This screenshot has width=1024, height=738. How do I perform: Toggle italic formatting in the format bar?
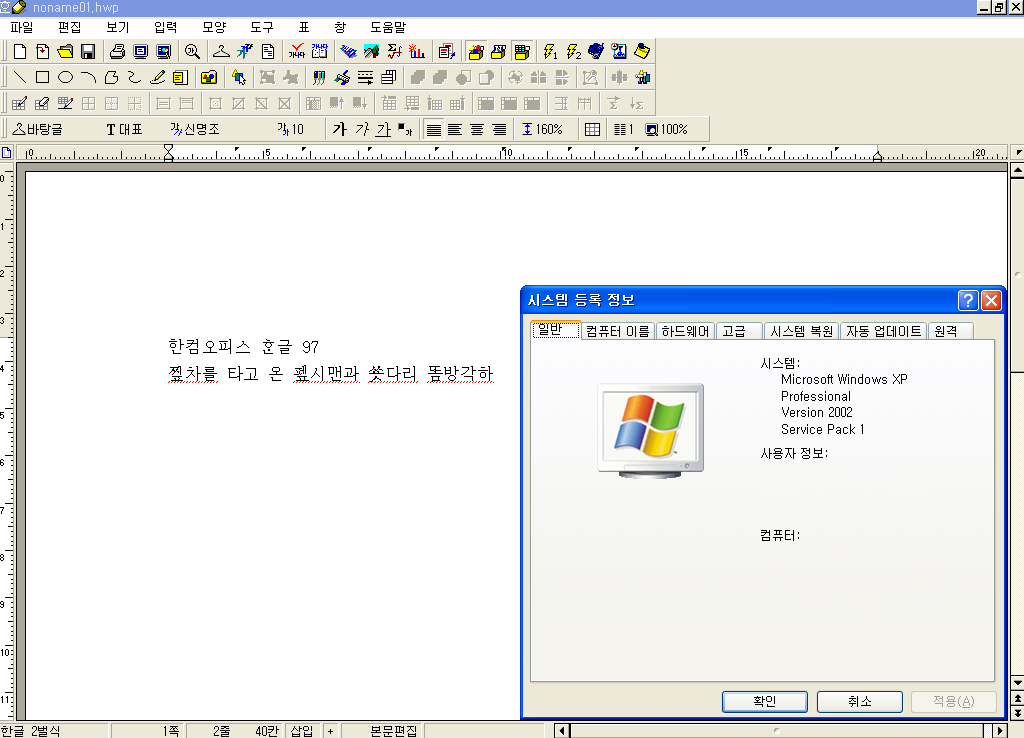(362, 128)
